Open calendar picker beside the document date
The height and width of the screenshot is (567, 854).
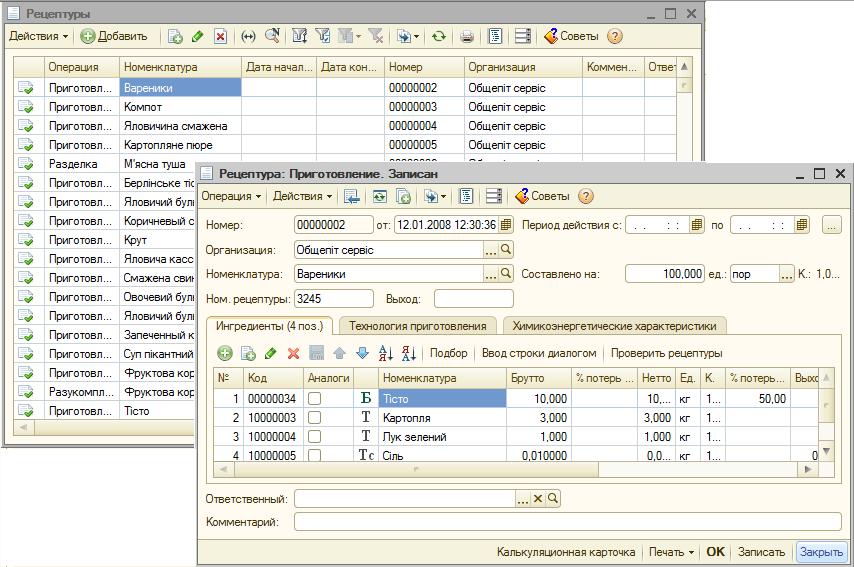point(506,224)
